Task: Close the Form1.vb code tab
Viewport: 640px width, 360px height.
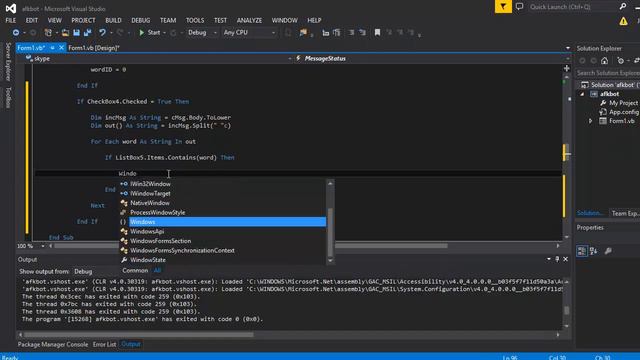Action: click(x=61, y=48)
